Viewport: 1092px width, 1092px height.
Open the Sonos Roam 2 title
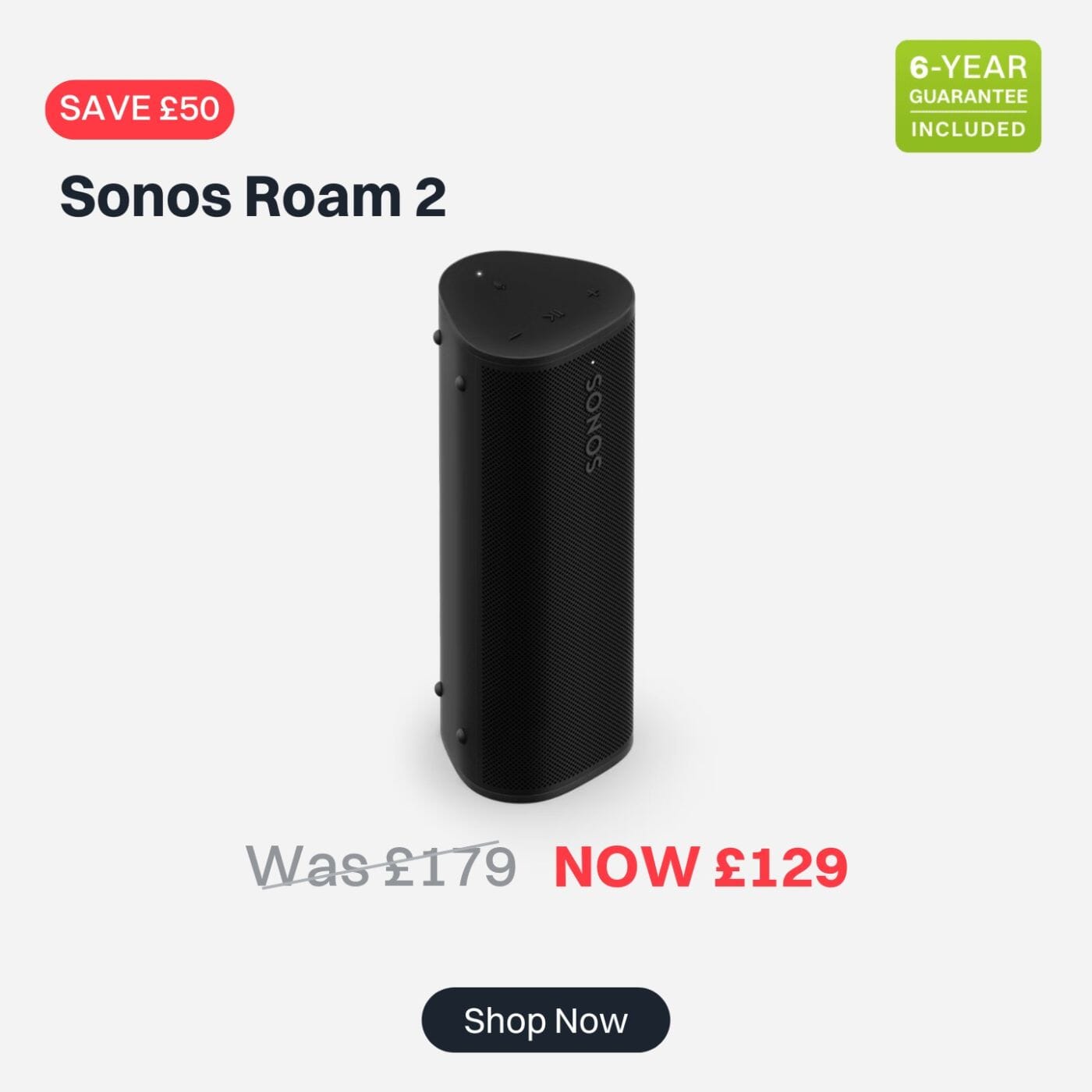click(253, 197)
